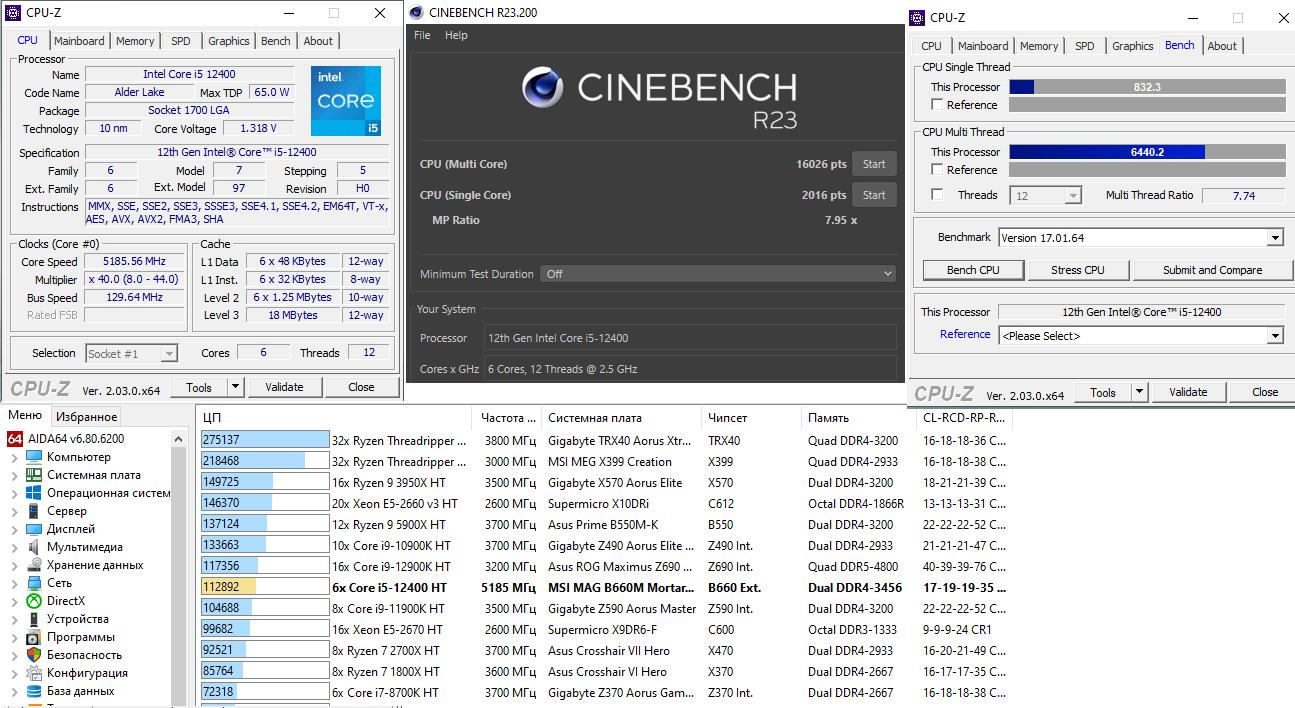Viewport: 1295px width, 708px height.
Task: Enable Reference checkbox under CPU Multi Thread
Action: (x=937, y=170)
